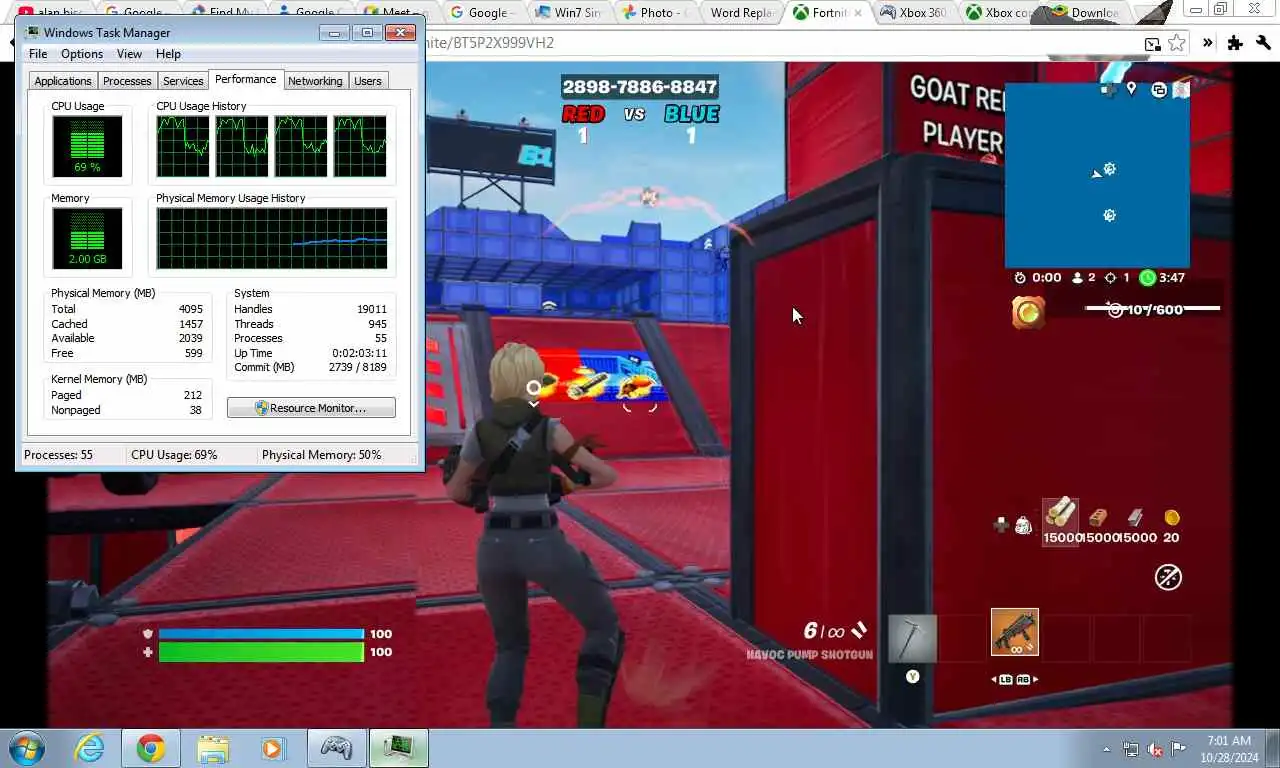Click the Havoc Pump Shotgun slot icon
The height and width of the screenshot is (768, 1280).
coord(1015,633)
